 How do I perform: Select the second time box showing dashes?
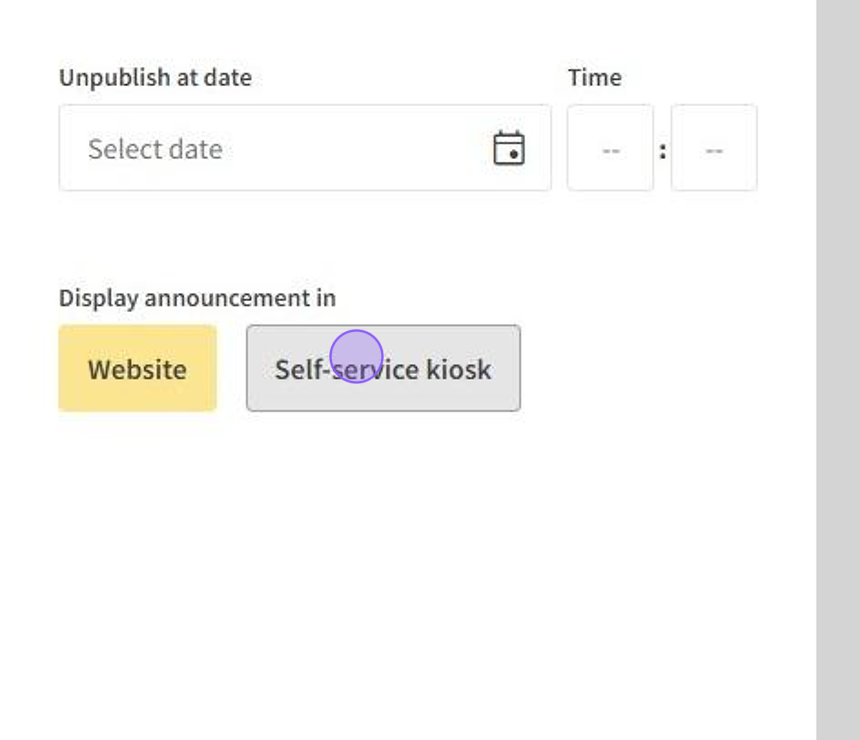(x=714, y=149)
